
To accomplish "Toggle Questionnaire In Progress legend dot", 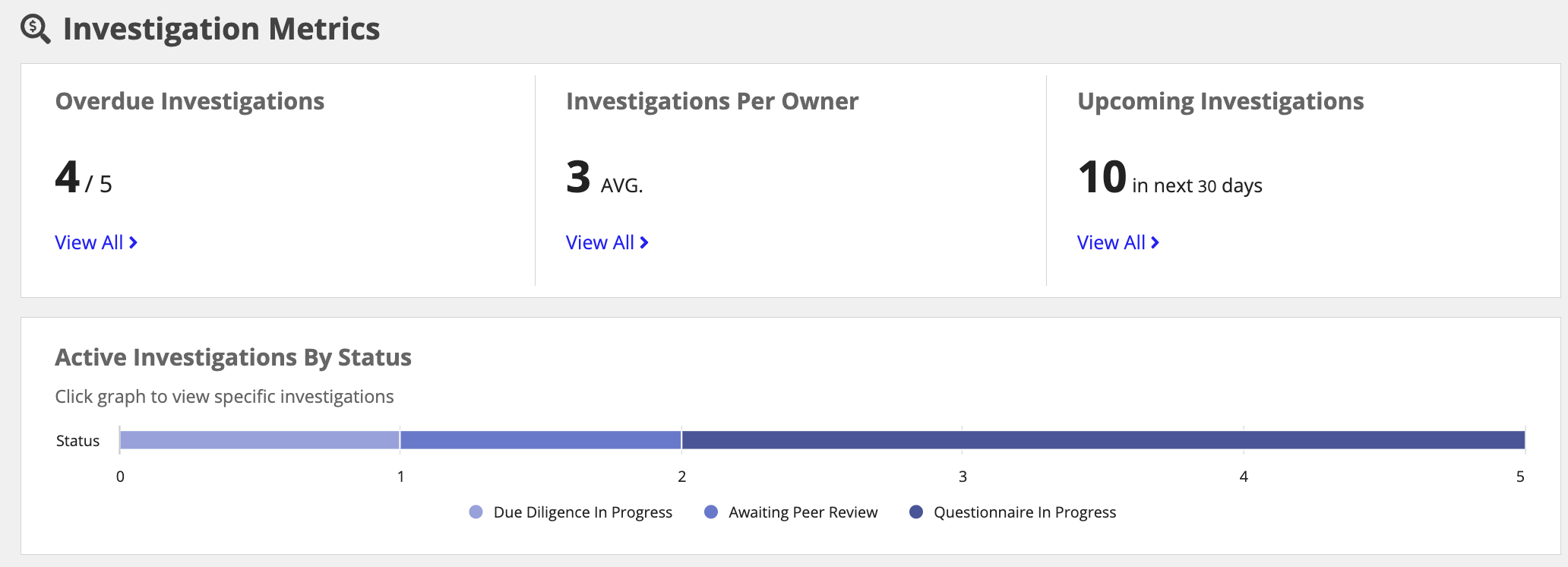I will click(x=916, y=512).
